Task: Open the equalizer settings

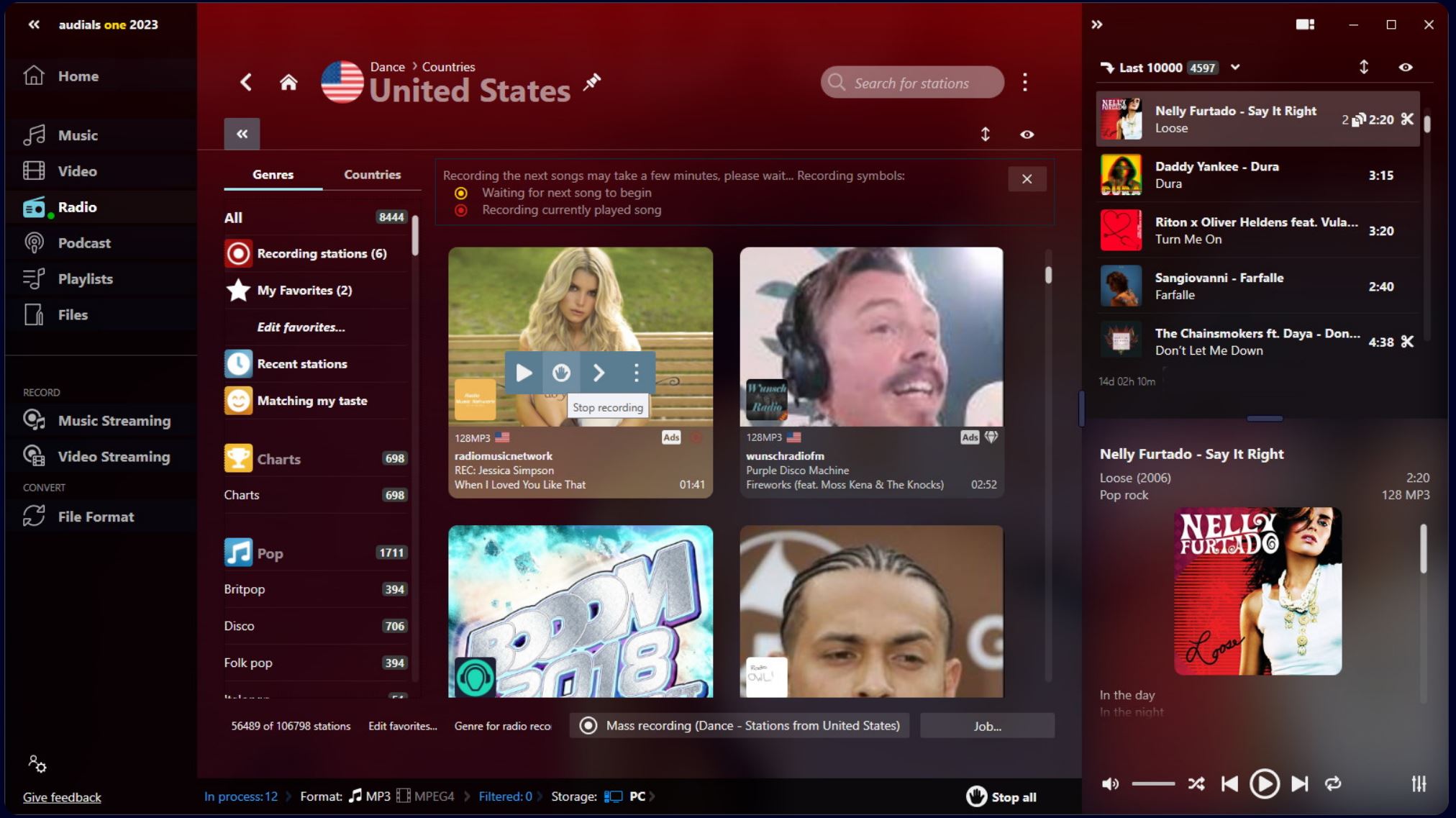Action: click(x=1419, y=783)
